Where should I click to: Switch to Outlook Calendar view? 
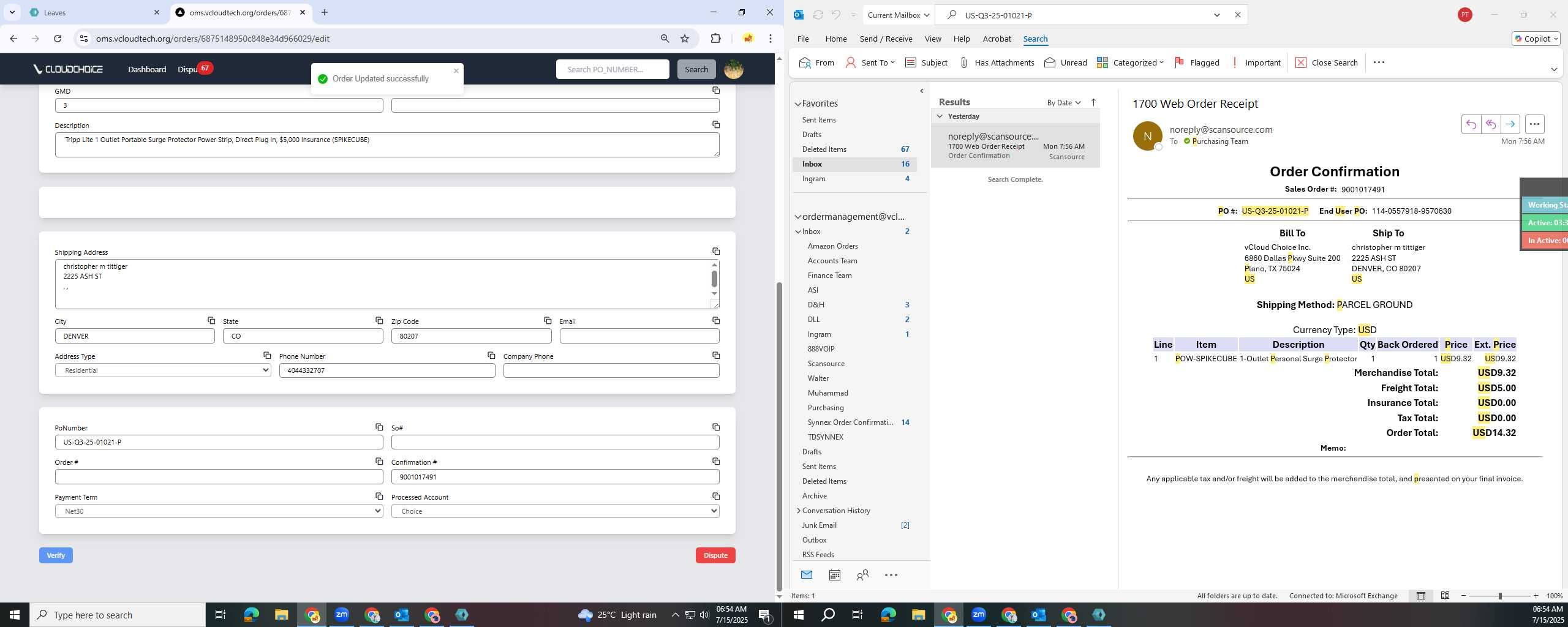[834, 574]
